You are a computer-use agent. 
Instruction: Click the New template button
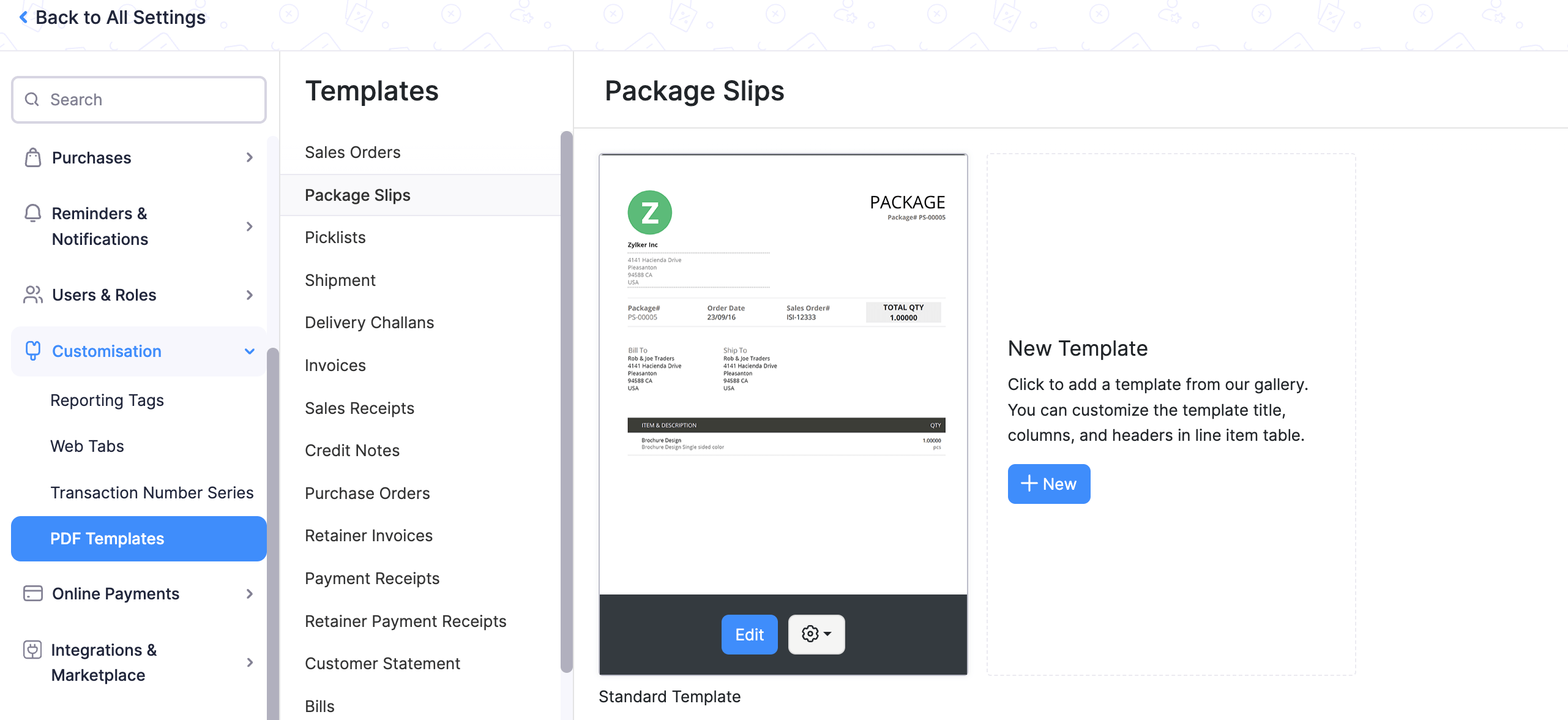(1049, 484)
